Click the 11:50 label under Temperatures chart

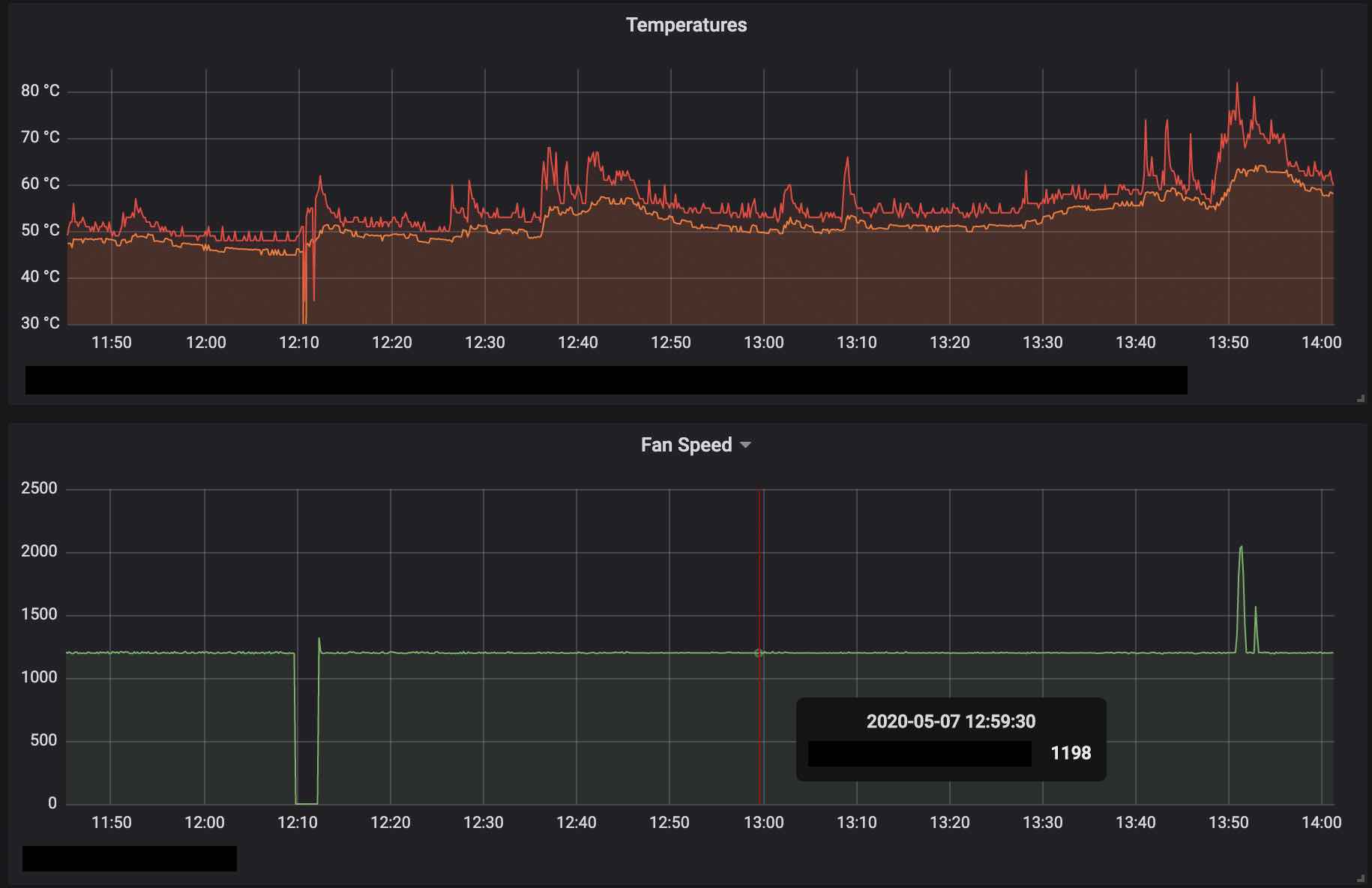click(112, 343)
